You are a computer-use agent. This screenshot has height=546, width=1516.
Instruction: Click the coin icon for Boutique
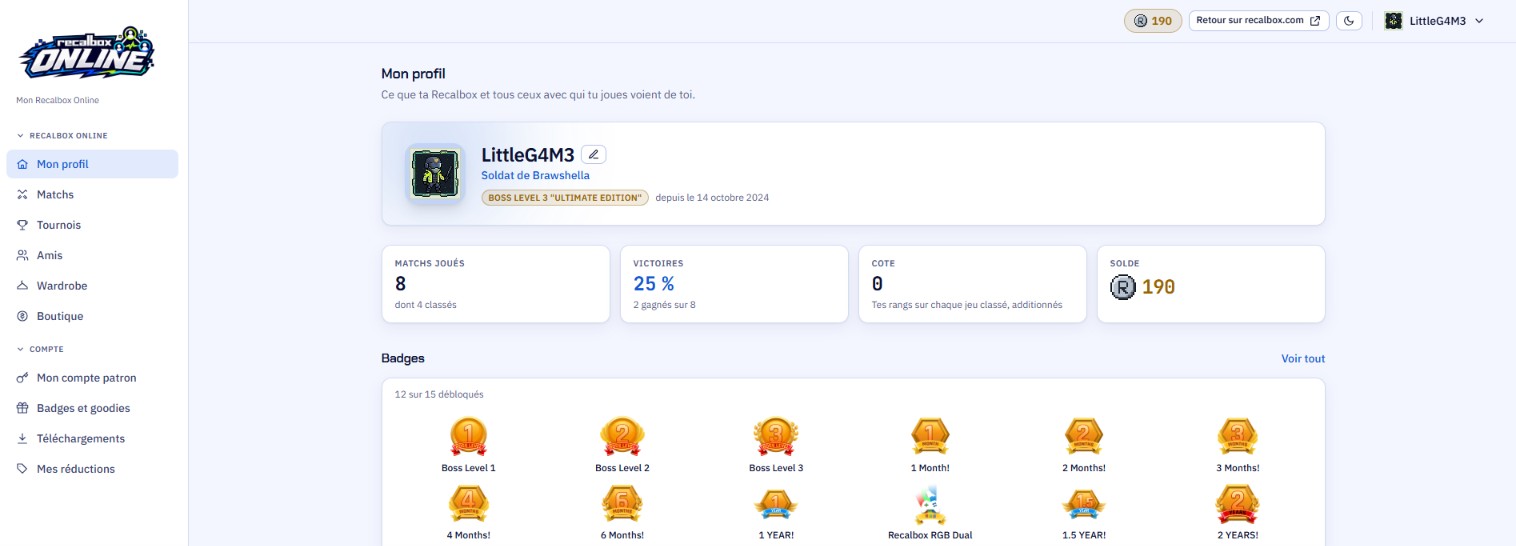(23, 316)
